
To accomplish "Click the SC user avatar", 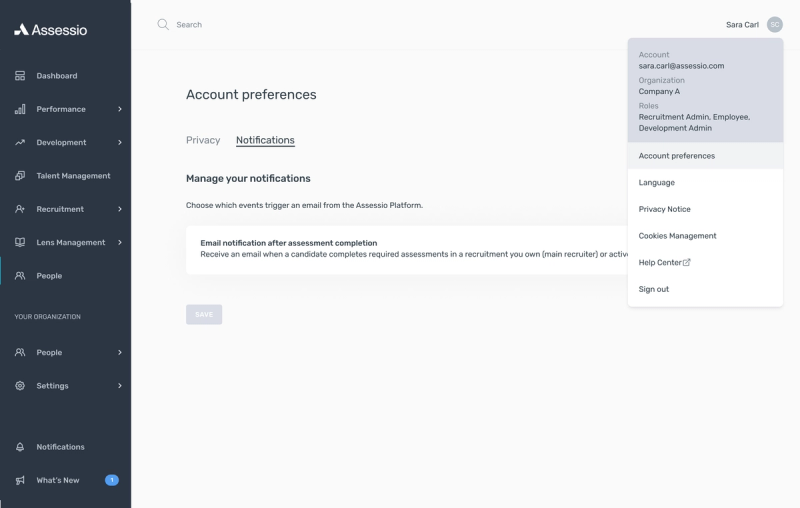I will (775, 24).
